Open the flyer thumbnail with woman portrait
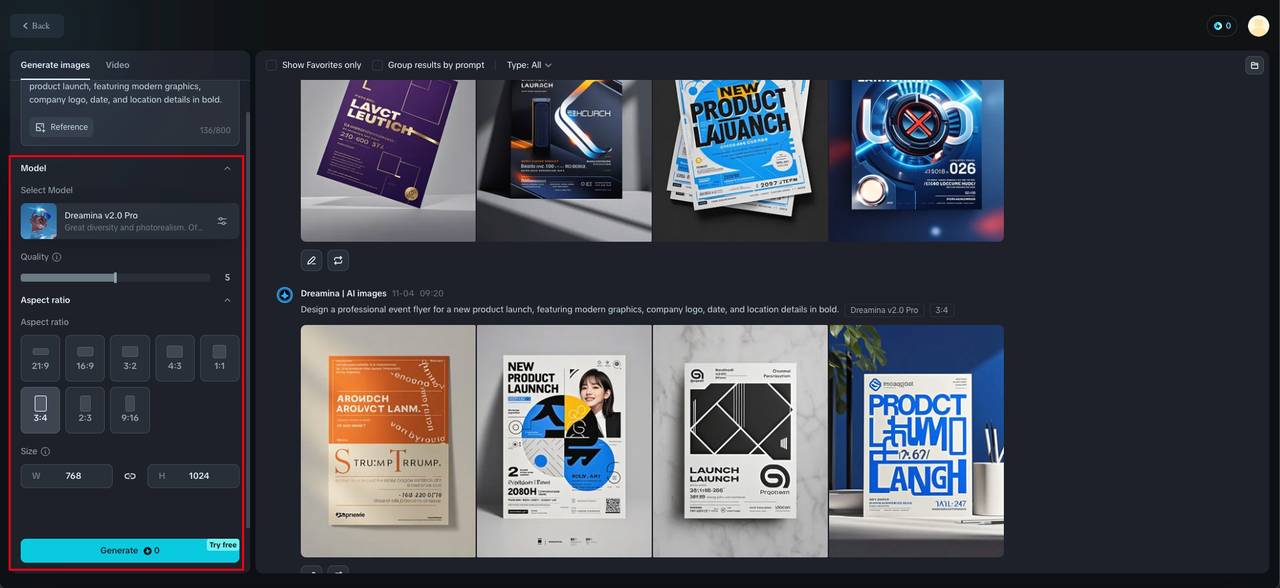 pos(564,441)
